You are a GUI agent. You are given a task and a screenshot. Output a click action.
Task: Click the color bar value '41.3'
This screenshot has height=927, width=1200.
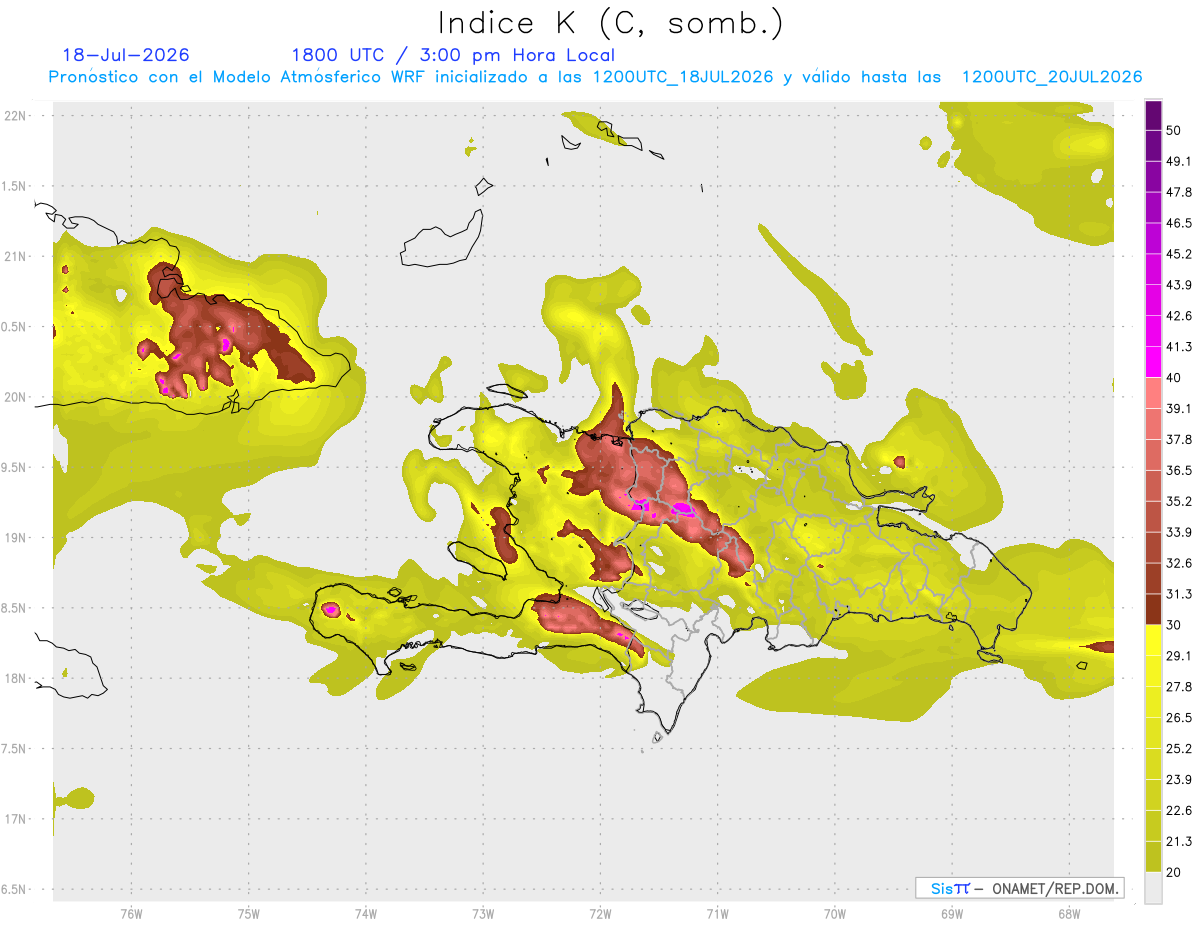pos(1178,347)
